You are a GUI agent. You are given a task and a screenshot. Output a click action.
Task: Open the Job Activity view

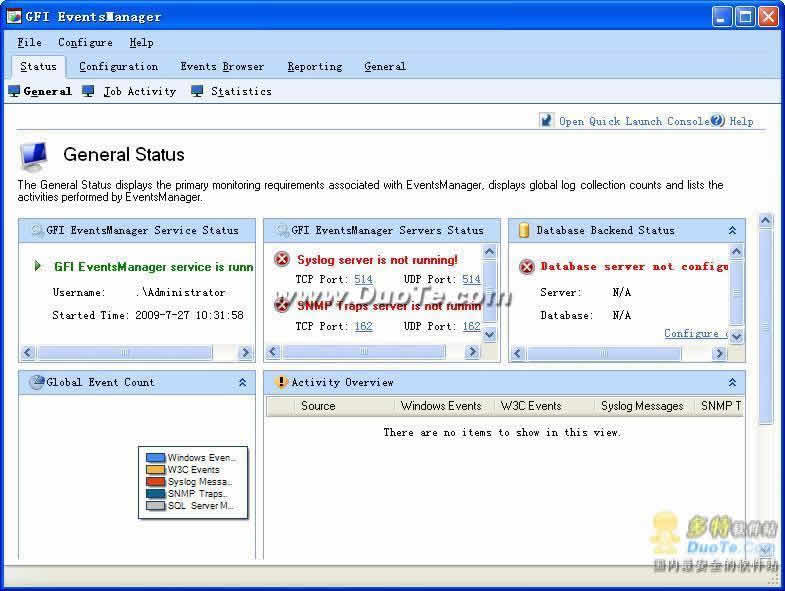pos(140,92)
